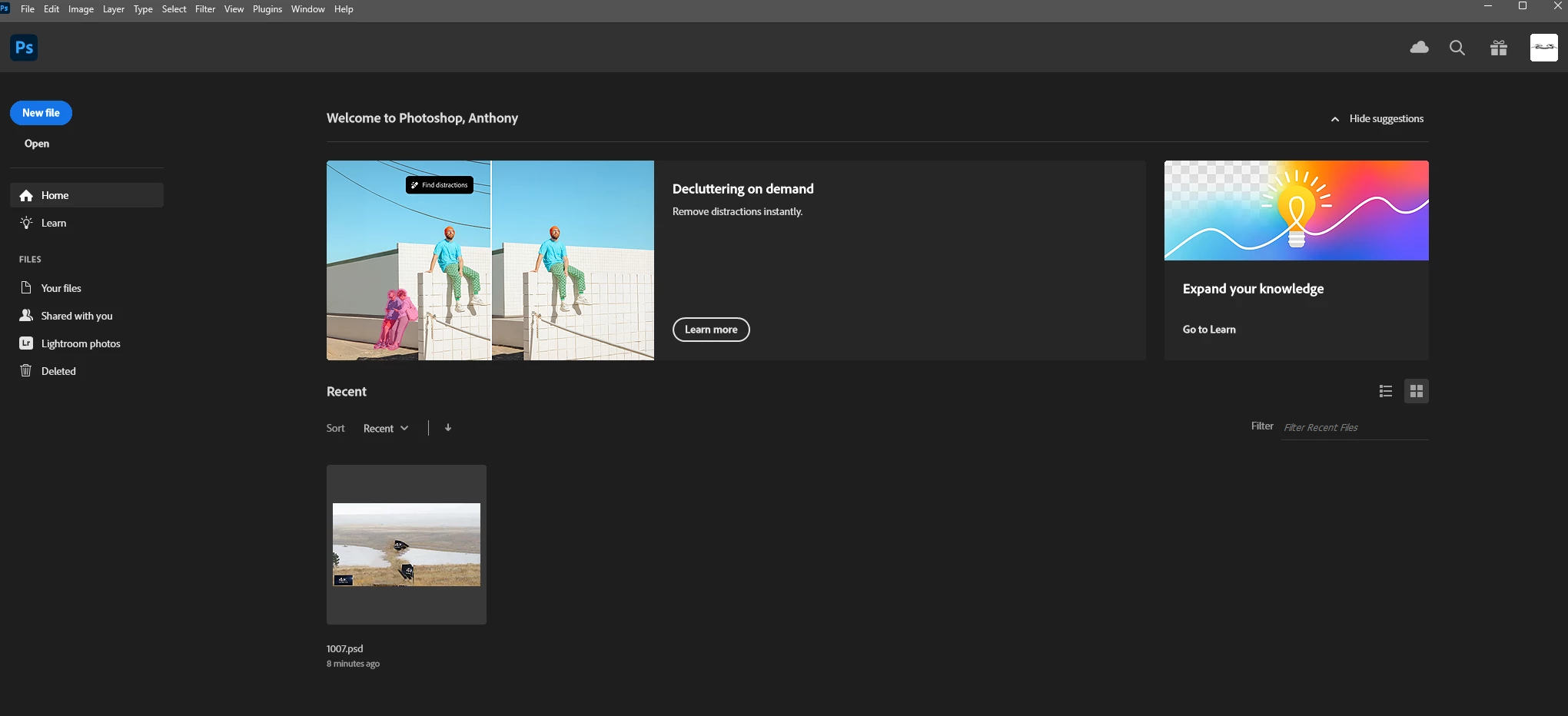Open the Your files label
Image resolution: width=1568 pixels, height=716 pixels.
coord(61,288)
